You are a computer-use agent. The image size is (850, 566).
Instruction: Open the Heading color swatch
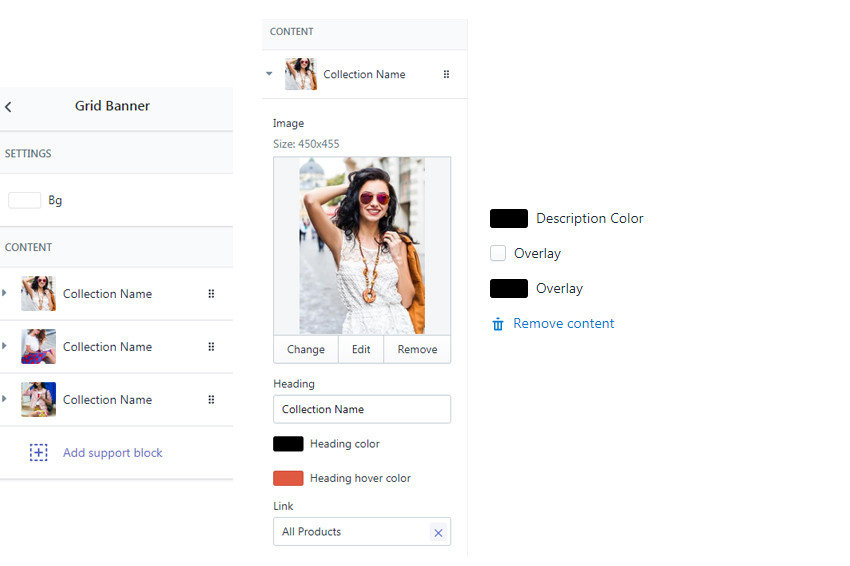(288, 444)
